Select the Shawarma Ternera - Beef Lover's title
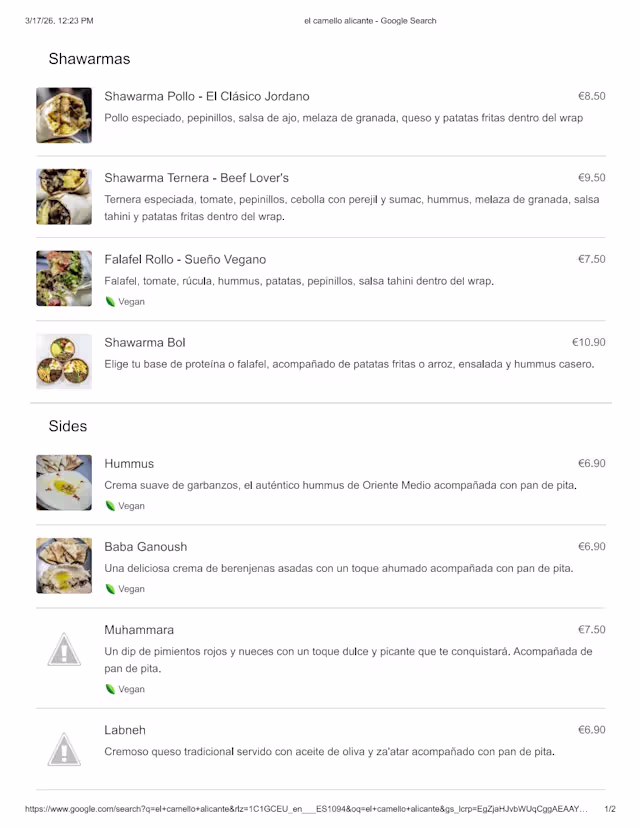Screen dimensions: 640x828 pyautogui.click(x=197, y=178)
